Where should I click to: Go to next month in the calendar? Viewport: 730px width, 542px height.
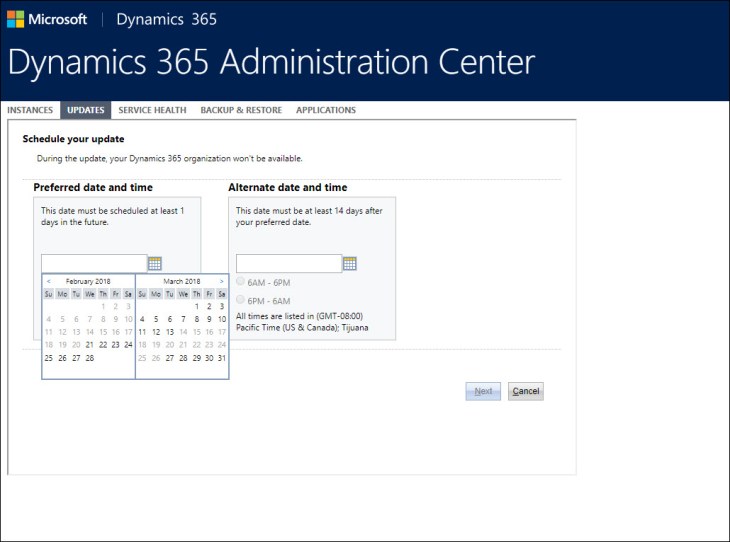[x=222, y=281]
